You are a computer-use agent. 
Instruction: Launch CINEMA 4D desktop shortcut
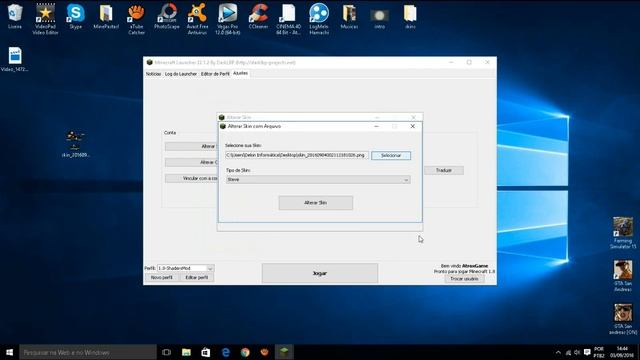[289, 19]
